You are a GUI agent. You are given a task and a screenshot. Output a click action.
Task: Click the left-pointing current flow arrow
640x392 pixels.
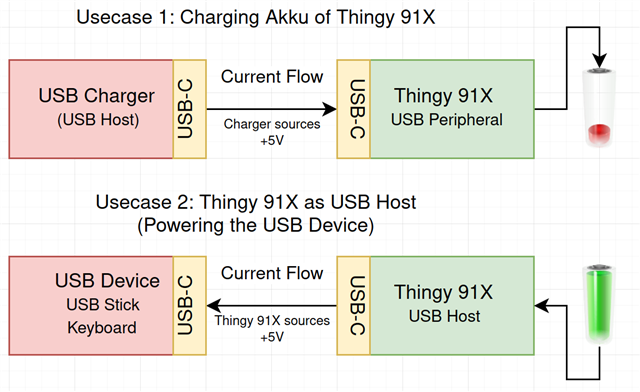tap(272, 305)
